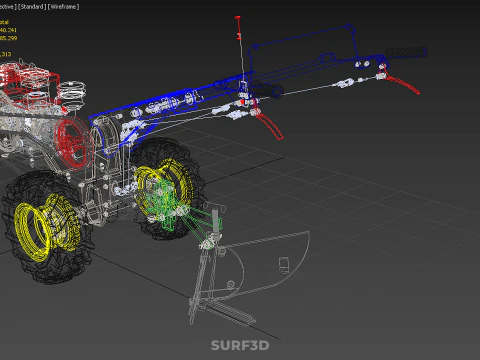This screenshot has width=480, height=360.
Task: Click the yellow 85,299 statistics value
Action: click(8, 38)
